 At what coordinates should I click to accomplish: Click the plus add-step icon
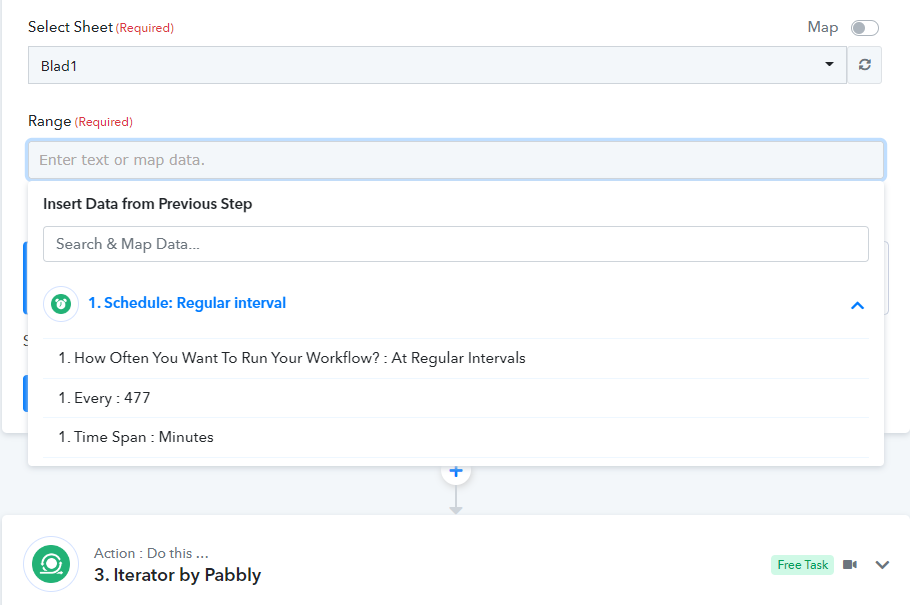coord(456,471)
